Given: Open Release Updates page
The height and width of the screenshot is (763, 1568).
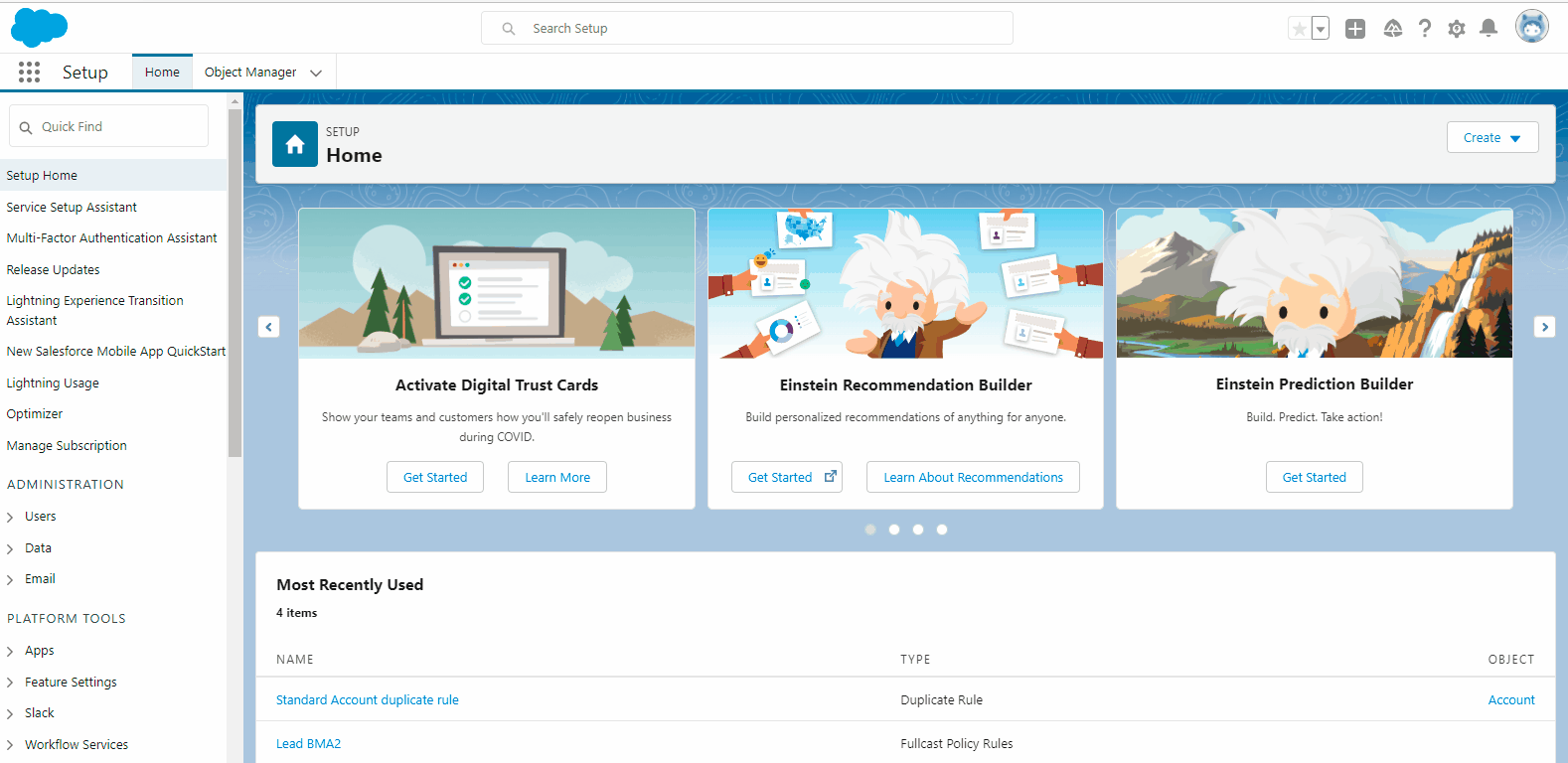Looking at the screenshot, I should 53,269.
